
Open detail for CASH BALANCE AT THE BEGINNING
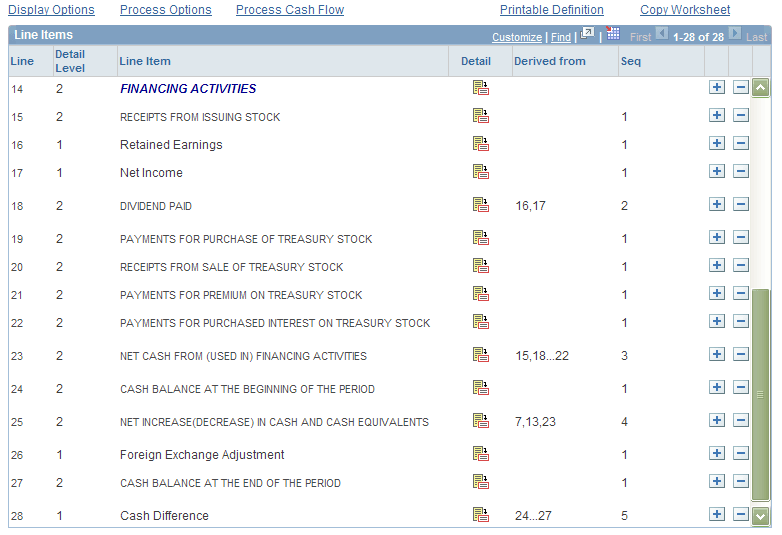coord(481,387)
